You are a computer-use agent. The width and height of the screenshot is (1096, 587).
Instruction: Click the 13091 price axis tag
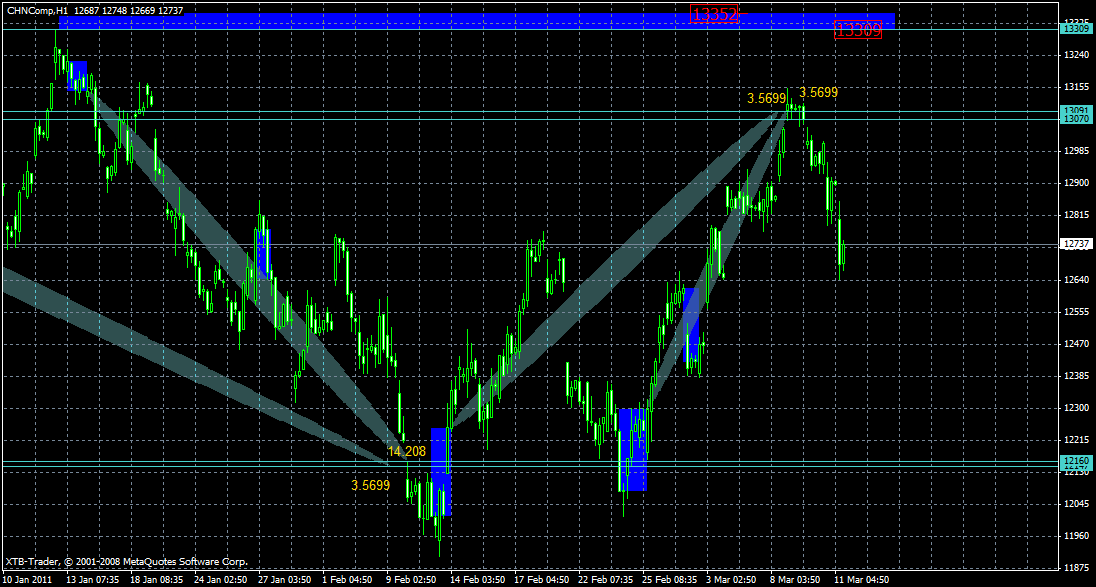point(1074,110)
